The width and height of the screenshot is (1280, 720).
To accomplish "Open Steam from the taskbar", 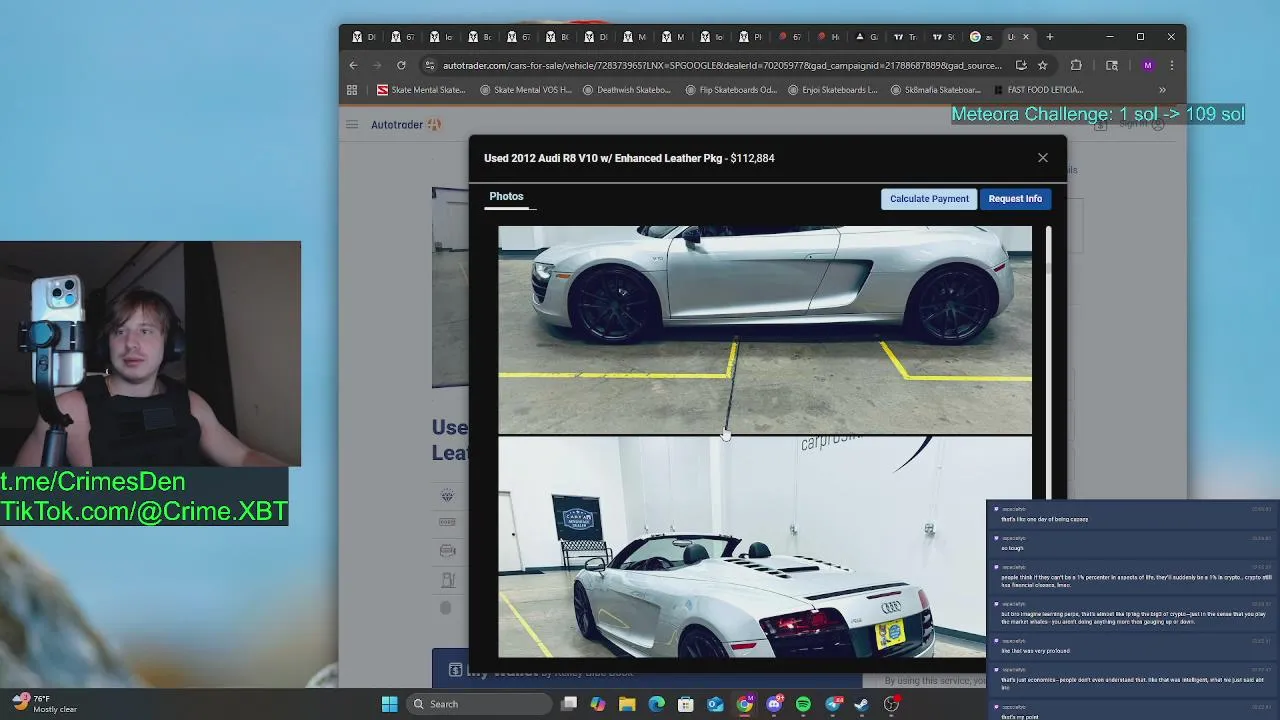I will (862, 704).
